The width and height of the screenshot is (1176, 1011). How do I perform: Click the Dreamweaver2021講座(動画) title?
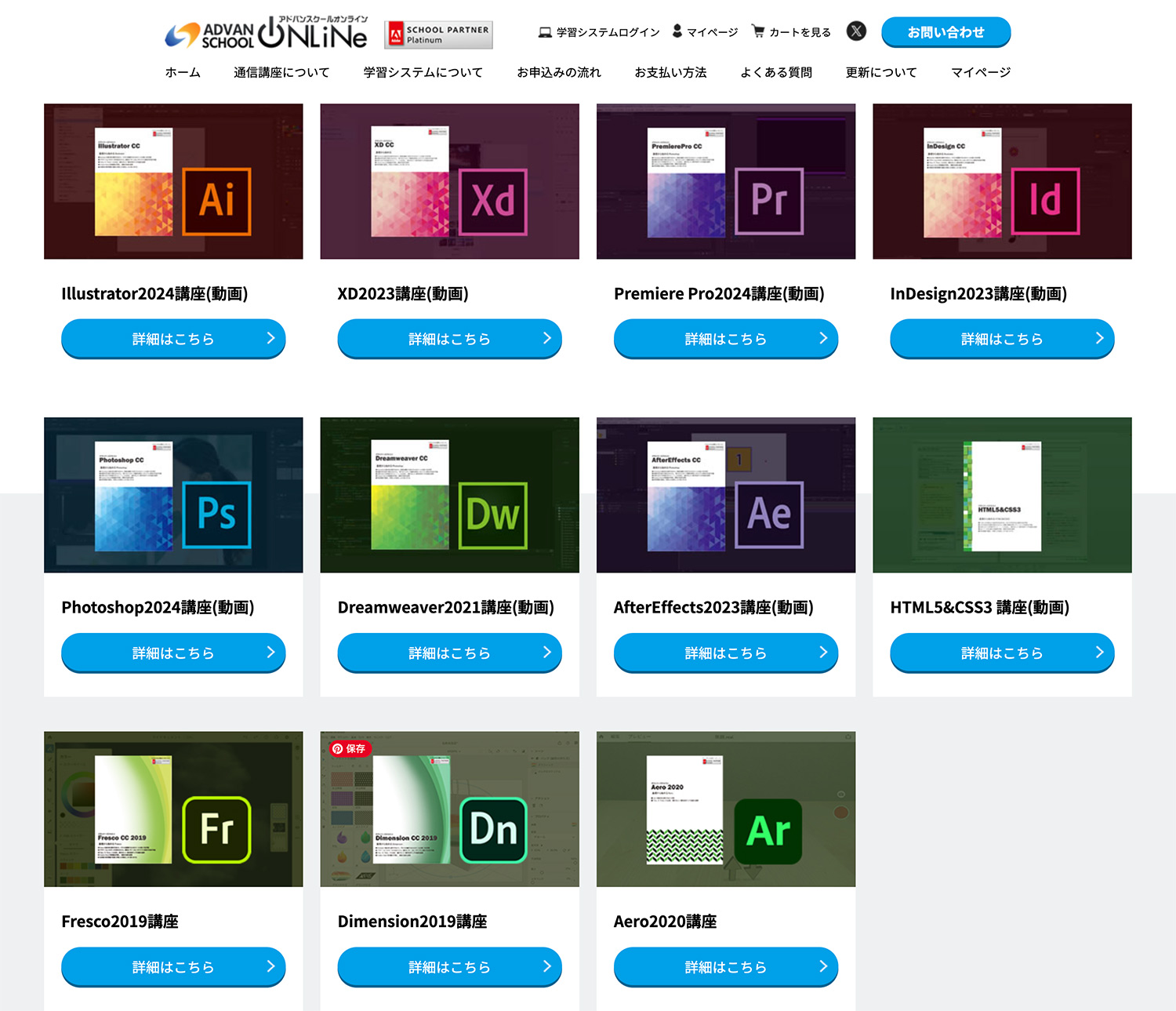click(x=446, y=607)
